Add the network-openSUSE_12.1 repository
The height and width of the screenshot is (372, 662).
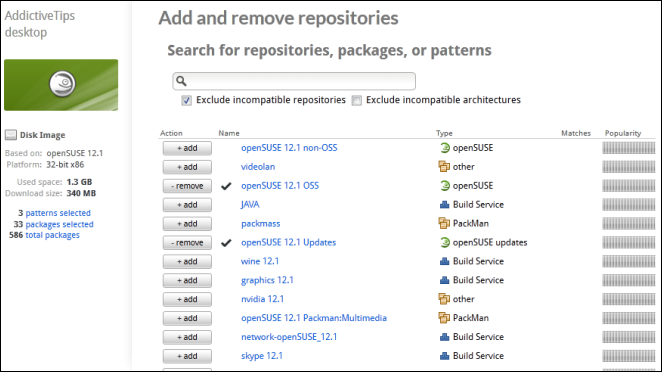click(x=187, y=337)
